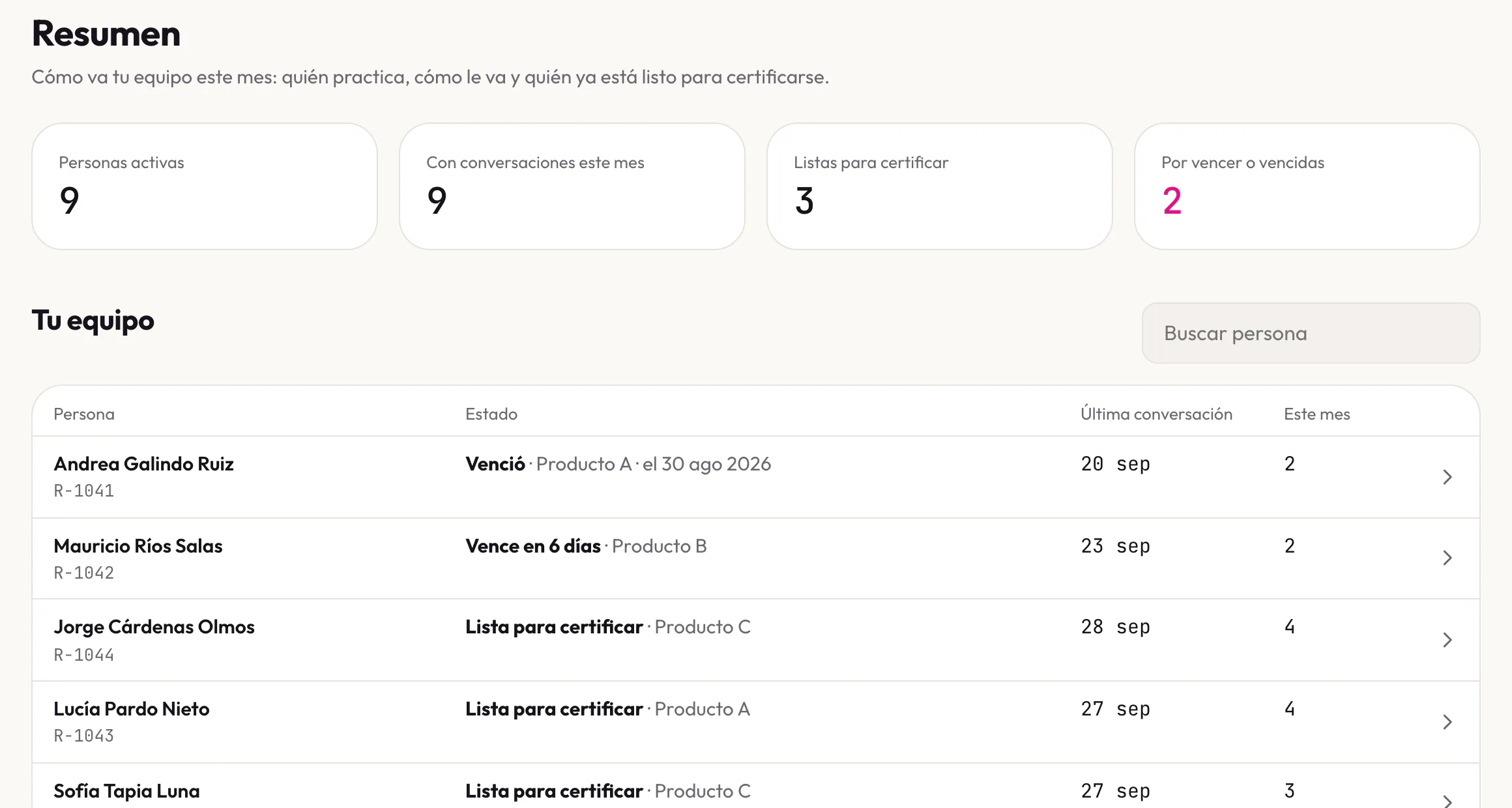Click the Tu equipo heading
The width and height of the screenshot is (1512, 808).
tap(93, 321)
